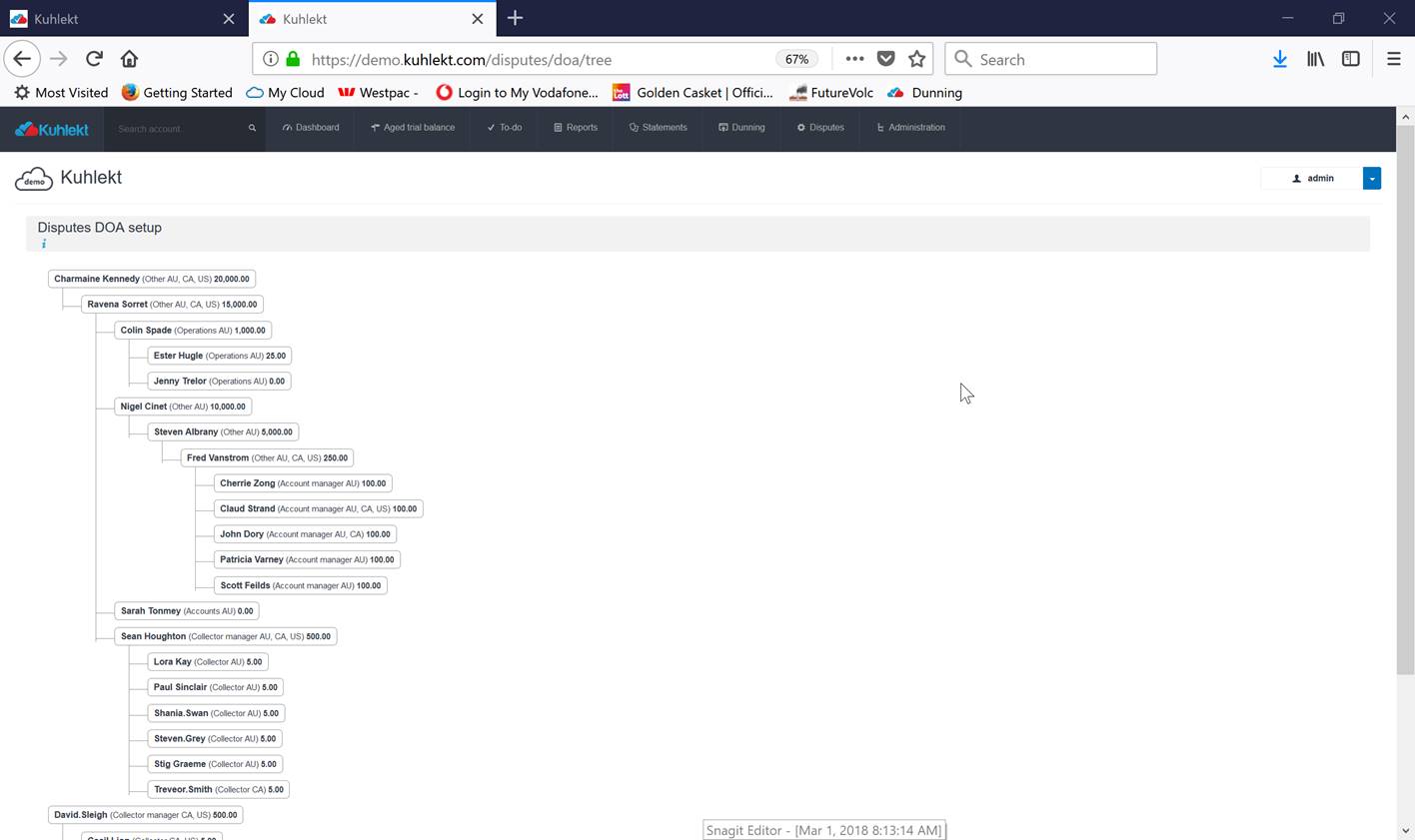This screenshot has width=1415, height=840.
Task: Click the Kuhlekt demo cloud logo
Action: [33, 179]
